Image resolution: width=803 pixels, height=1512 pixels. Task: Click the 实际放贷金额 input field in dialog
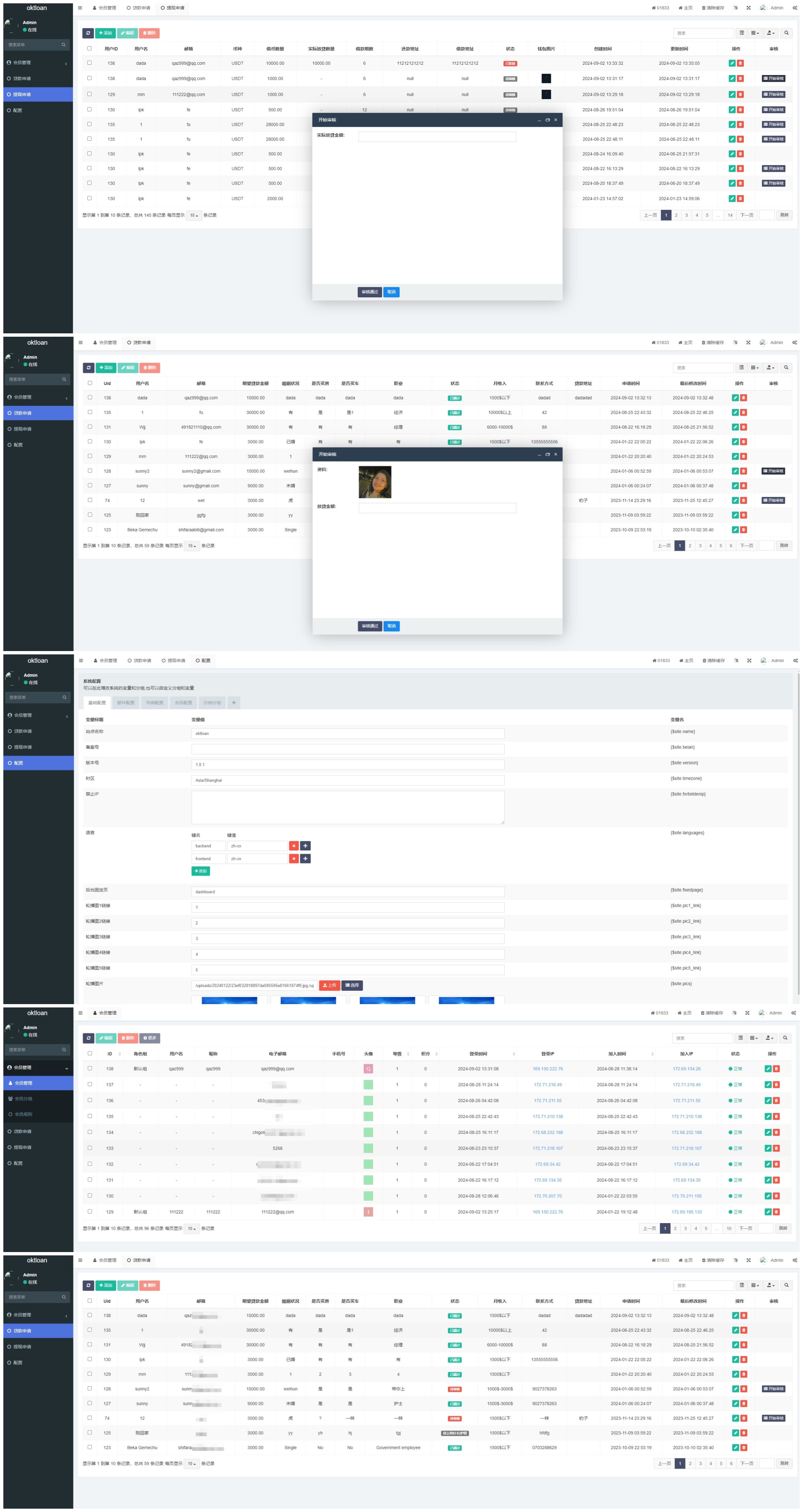click(x=437, y=137)
